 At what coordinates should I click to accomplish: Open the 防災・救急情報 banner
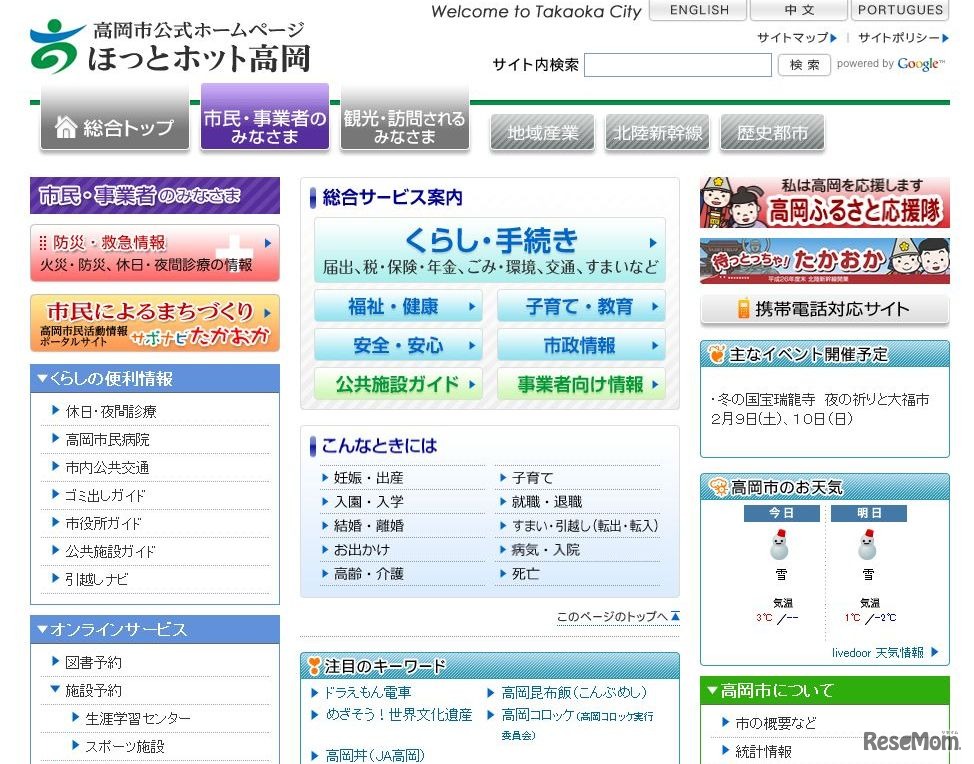[x=155, y=253]
